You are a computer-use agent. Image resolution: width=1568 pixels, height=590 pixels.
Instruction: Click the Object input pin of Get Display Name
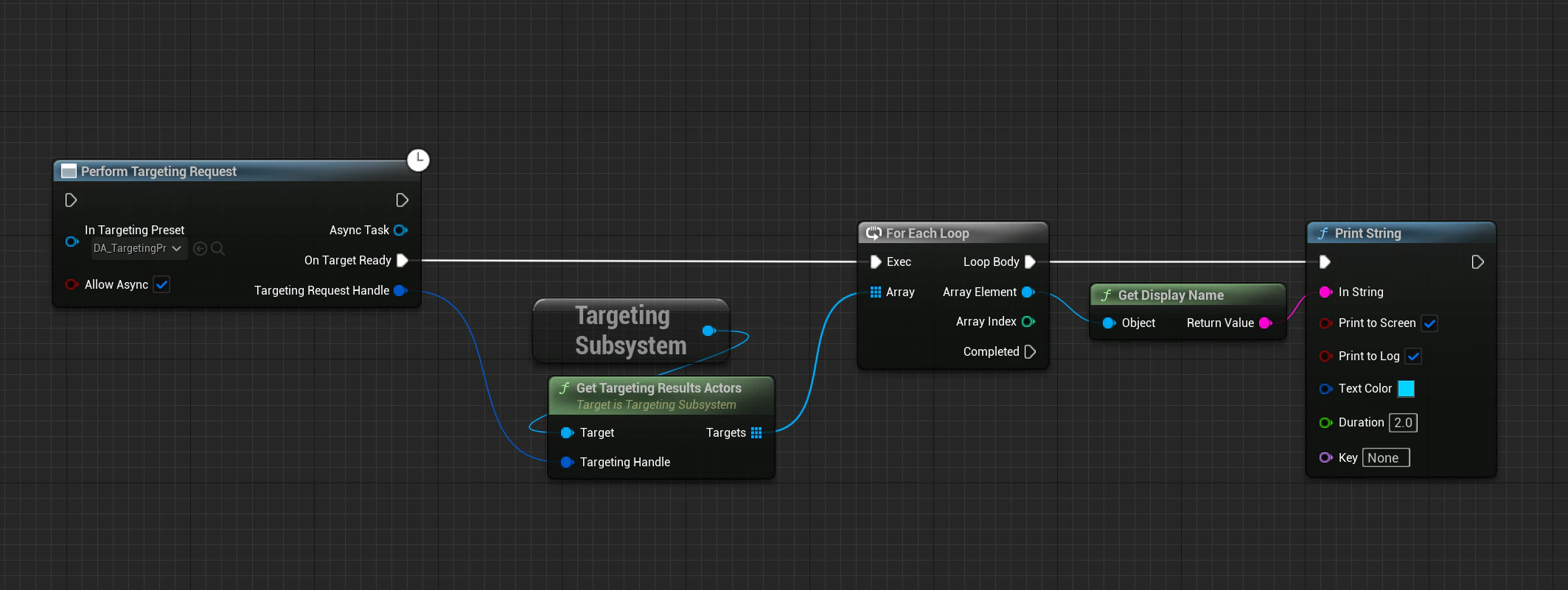[1109, 323]
